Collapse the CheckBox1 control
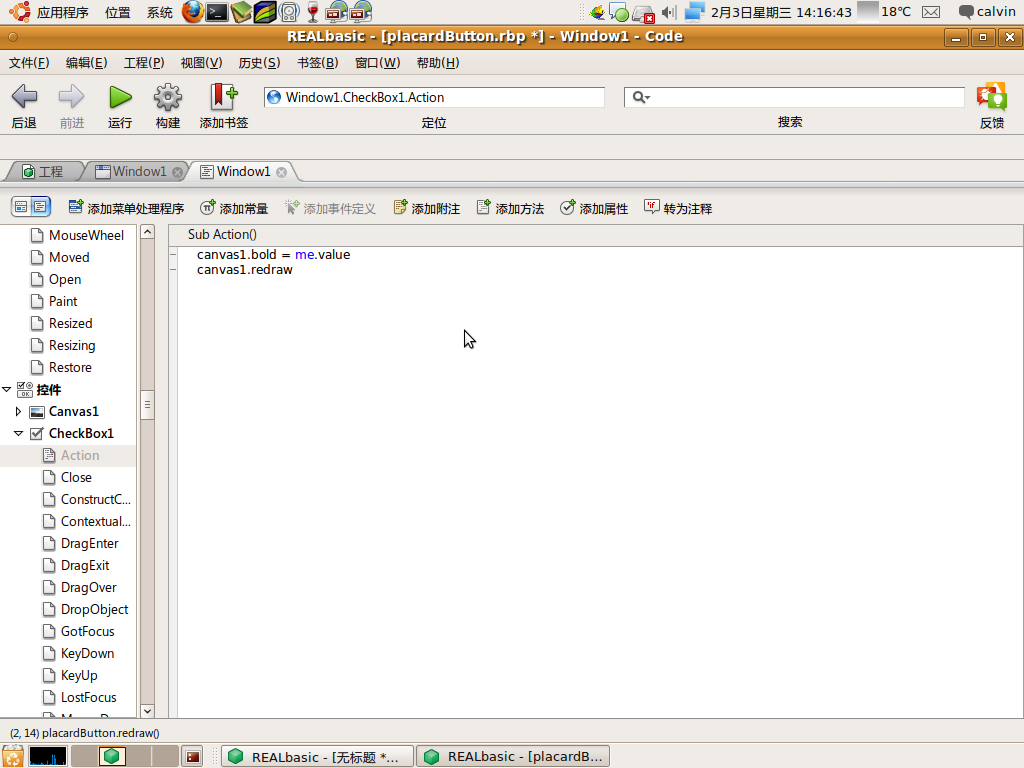1024x768 pixels. [18, 433]
